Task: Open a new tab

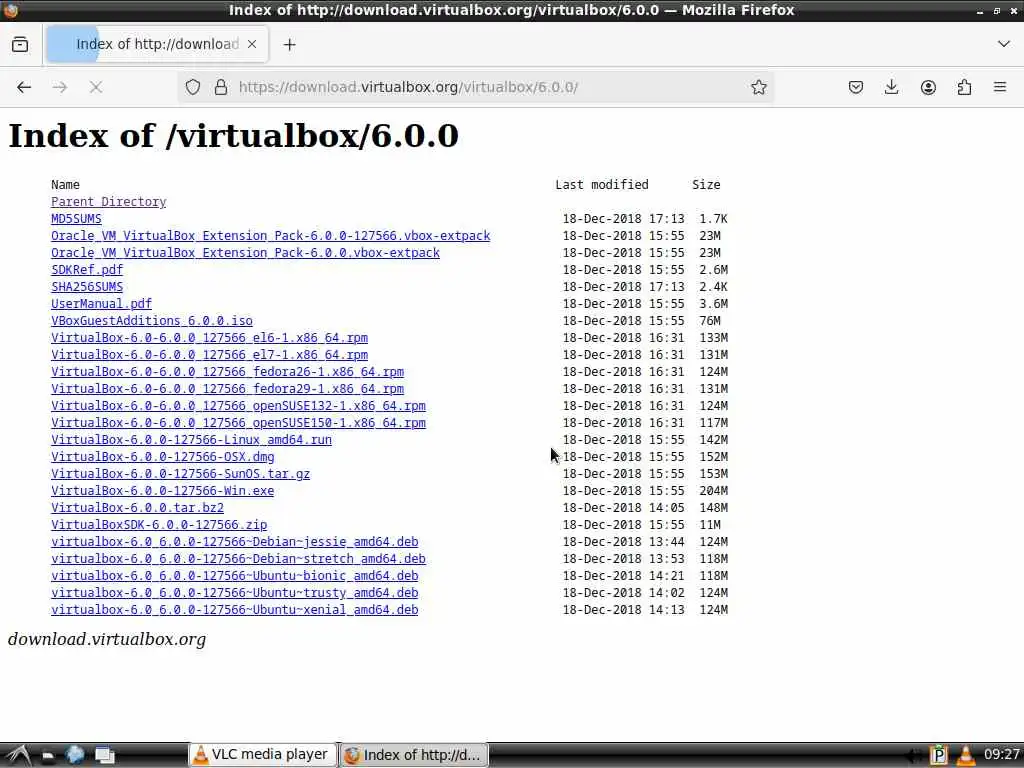Action: click(289, 44)
